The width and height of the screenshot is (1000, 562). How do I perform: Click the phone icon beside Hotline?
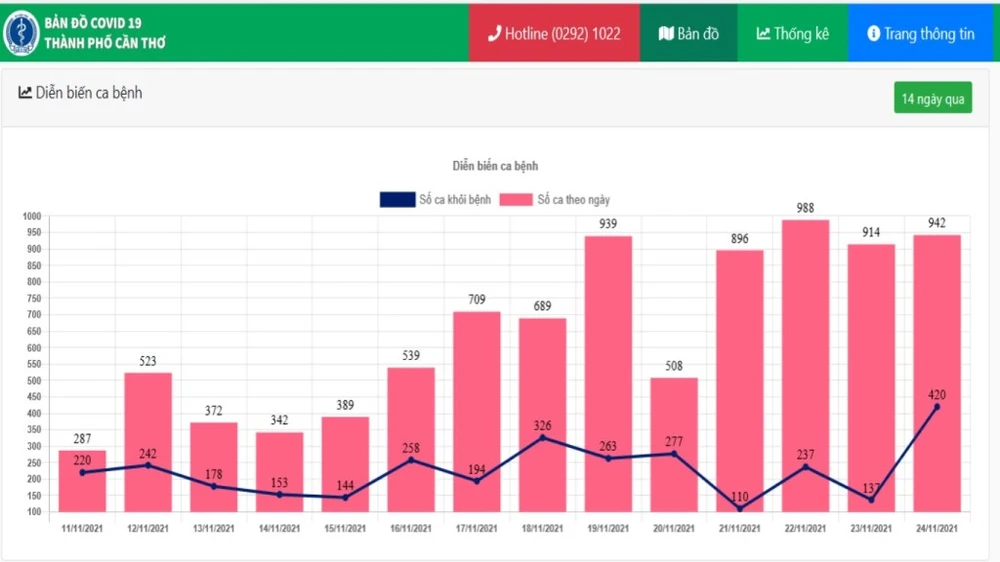coord(494,34)
